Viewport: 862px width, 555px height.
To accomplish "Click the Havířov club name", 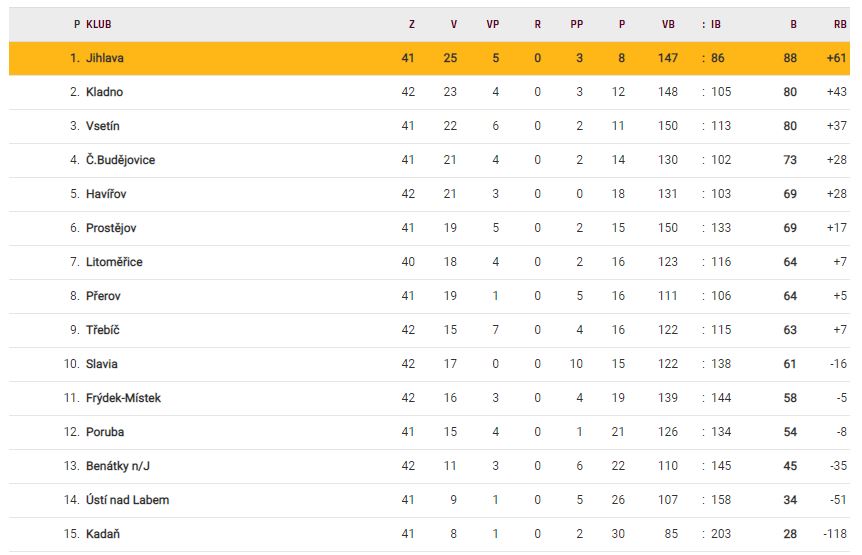I will [x=106, y=194].
